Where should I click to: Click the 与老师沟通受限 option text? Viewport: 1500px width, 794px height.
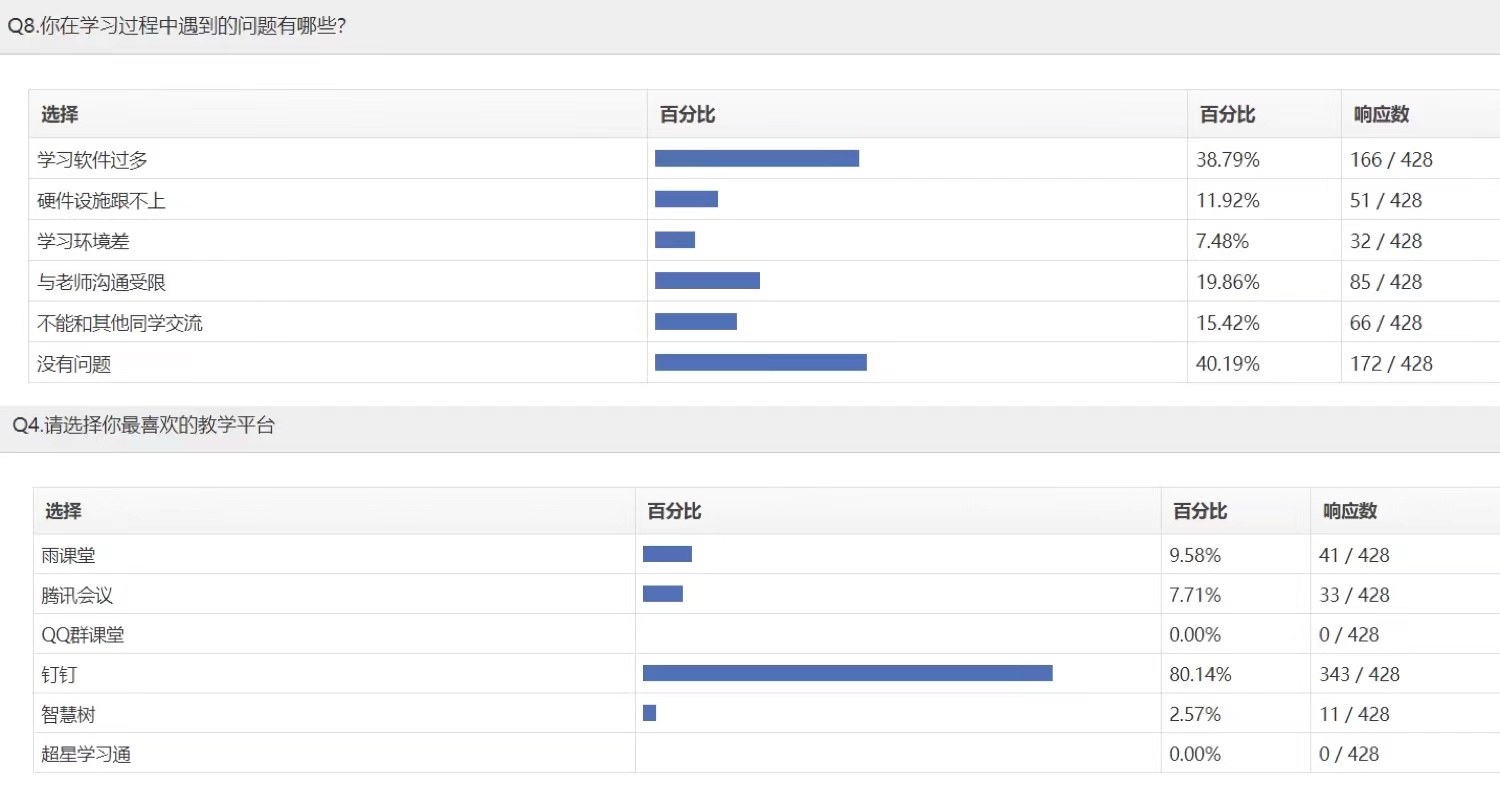(101, 282)
